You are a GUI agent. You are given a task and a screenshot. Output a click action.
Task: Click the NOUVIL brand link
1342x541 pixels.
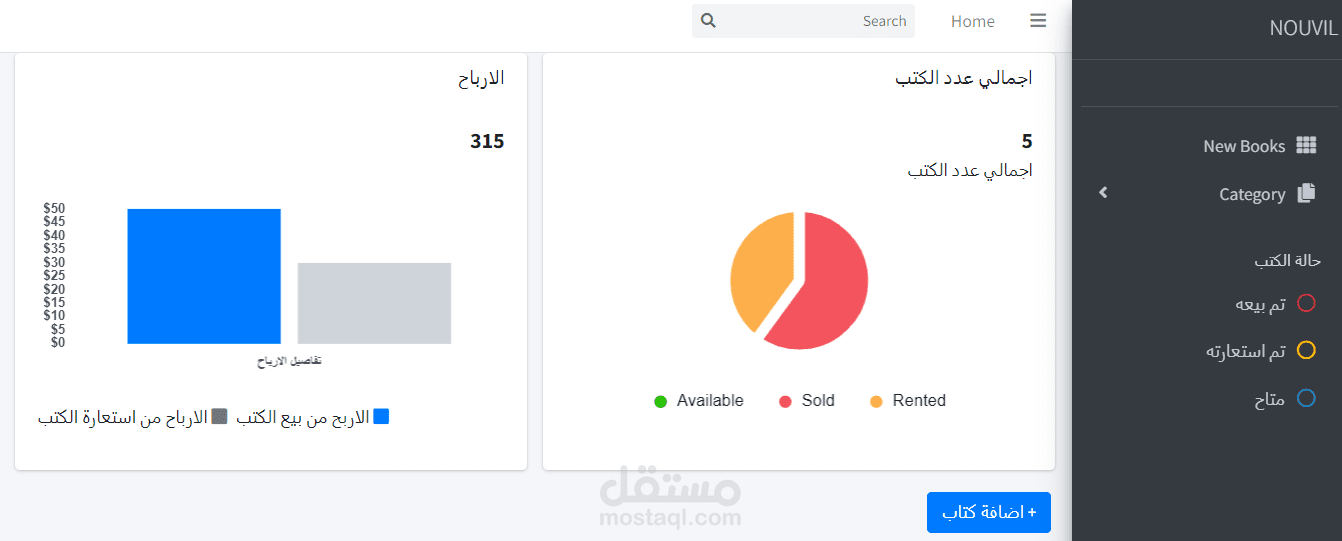point(1303,28)
